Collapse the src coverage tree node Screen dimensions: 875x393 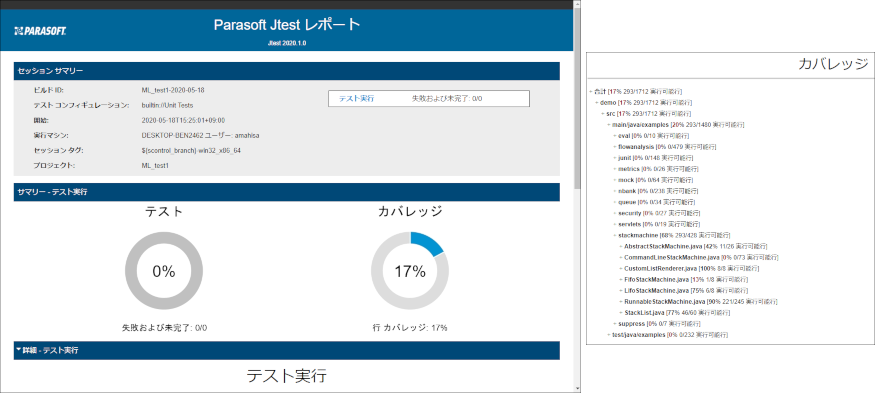pos(603,114)
